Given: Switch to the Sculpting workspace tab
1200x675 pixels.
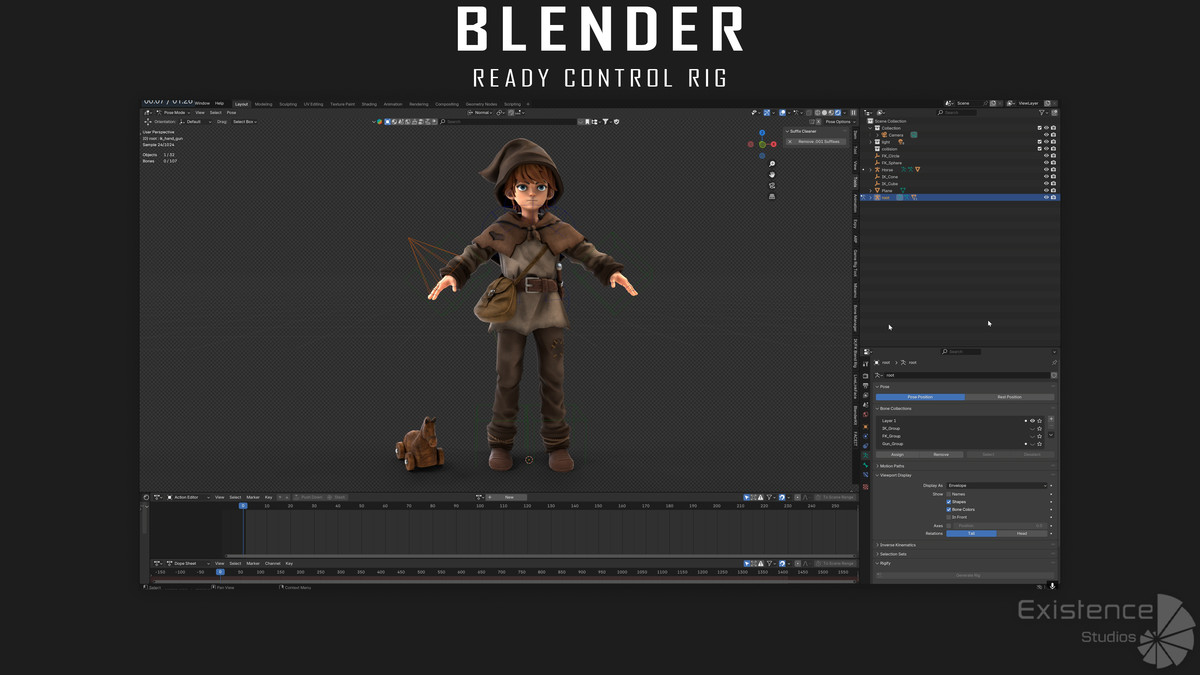Looking at the screenshot, I should 288,104.
